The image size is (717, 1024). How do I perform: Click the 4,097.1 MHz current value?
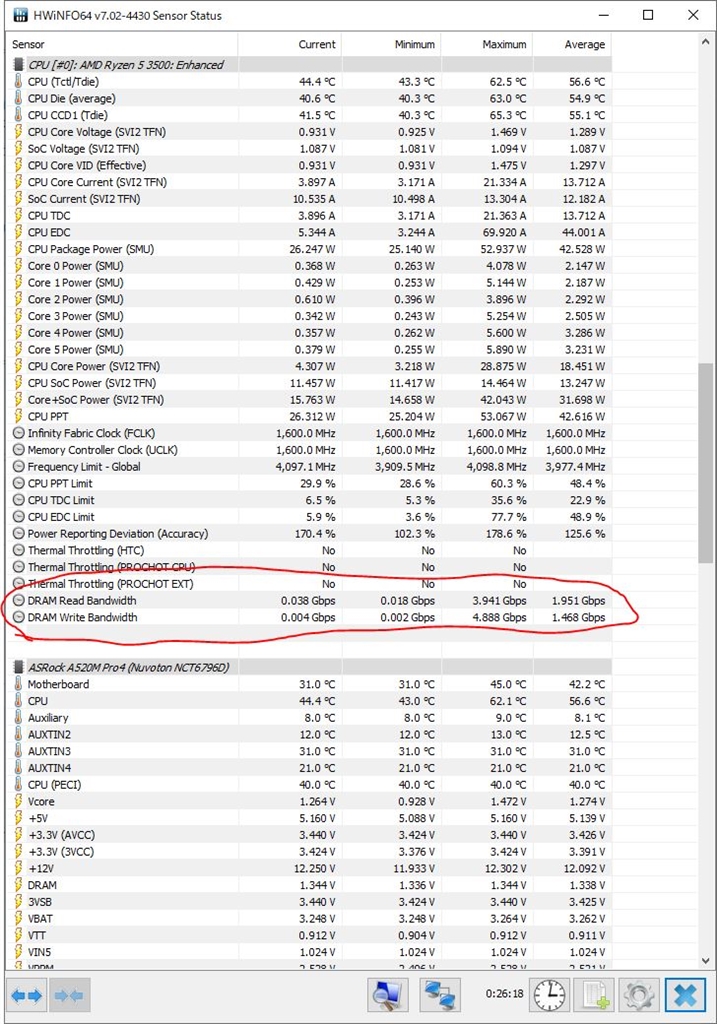[x=306, y=467]
